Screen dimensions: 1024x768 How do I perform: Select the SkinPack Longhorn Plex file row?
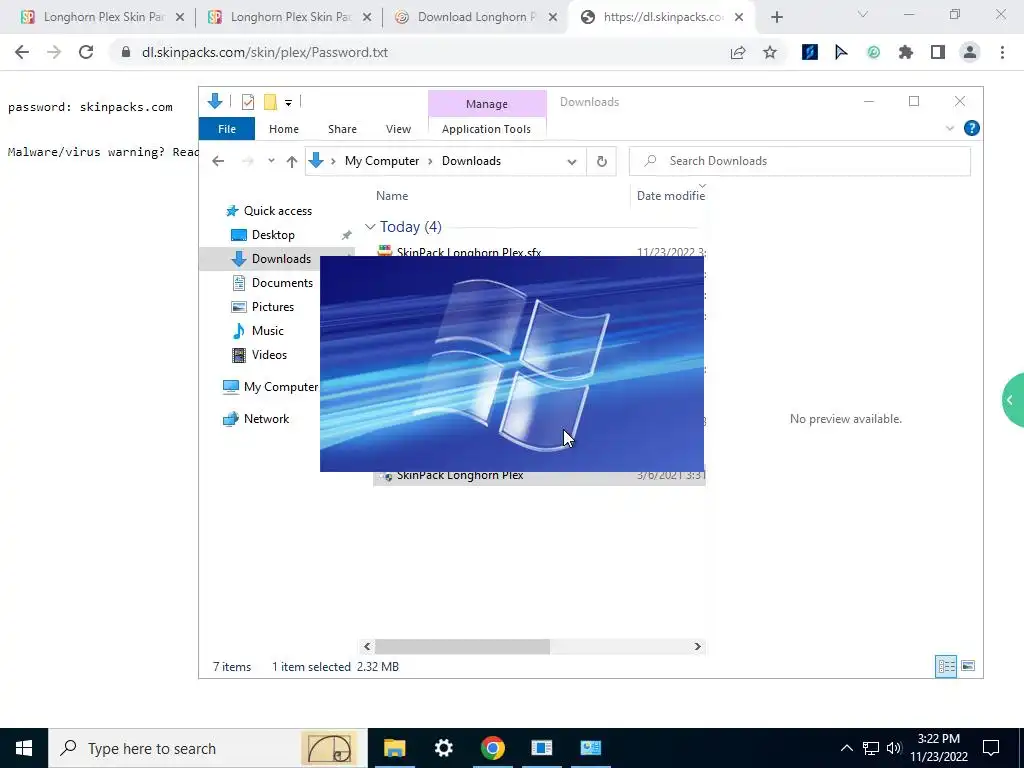[539, 476]
